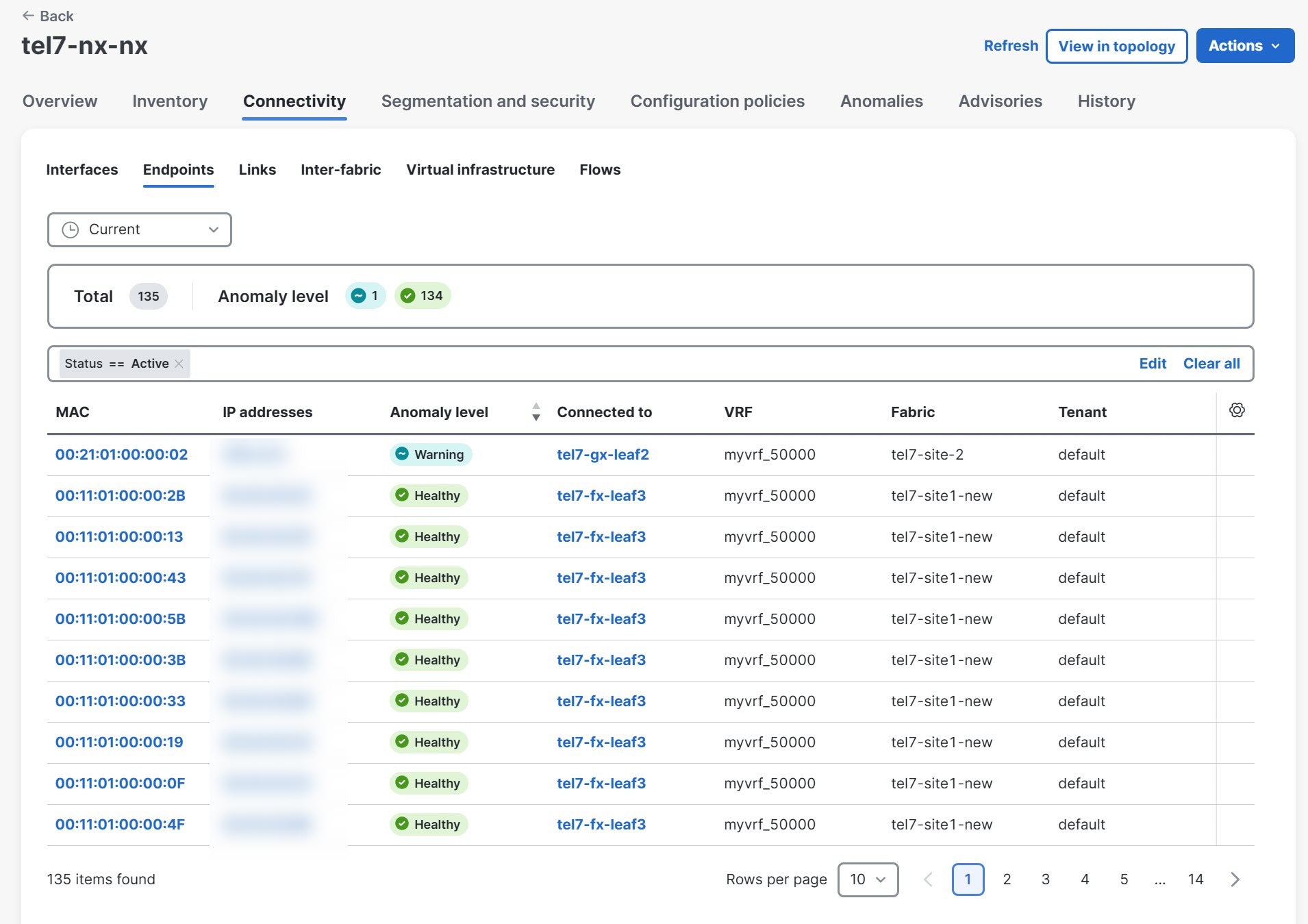Open the Inventory tab

tap(170, 101)
